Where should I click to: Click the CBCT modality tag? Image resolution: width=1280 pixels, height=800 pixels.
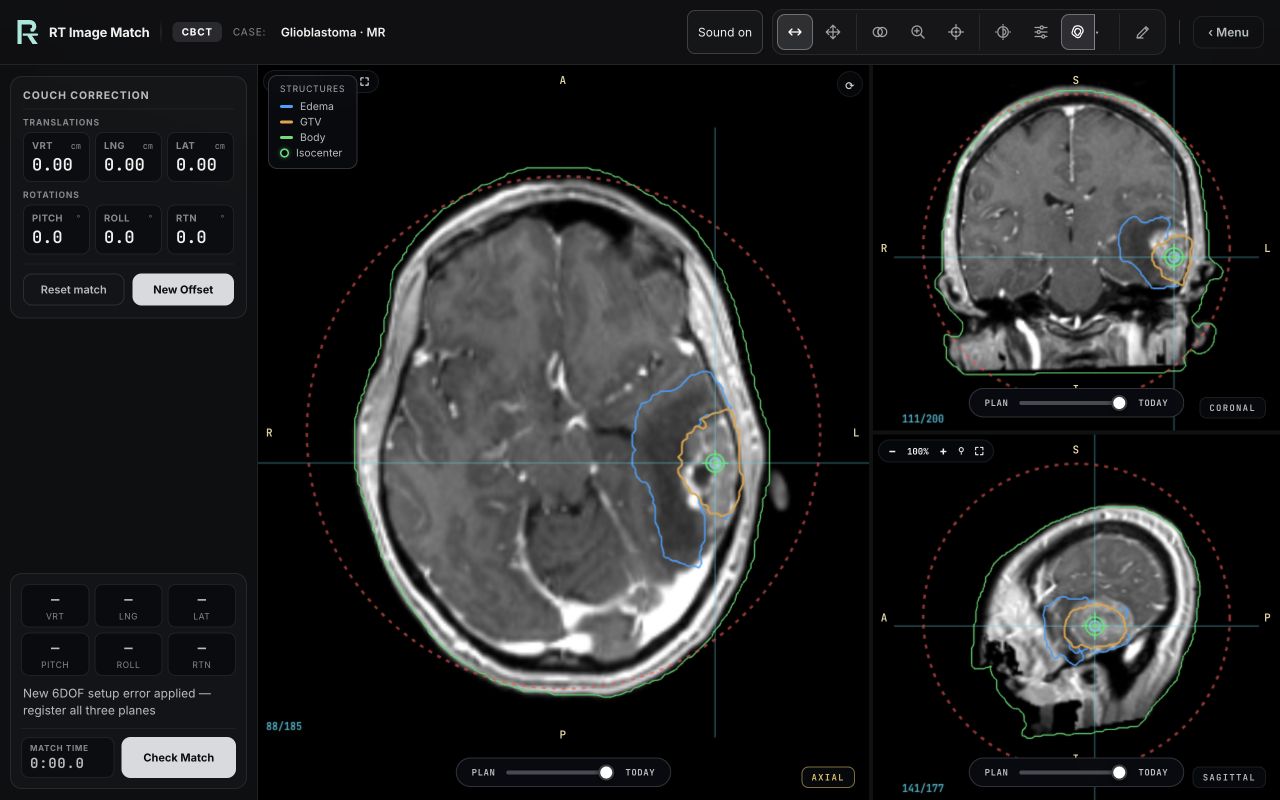(197, 32)
